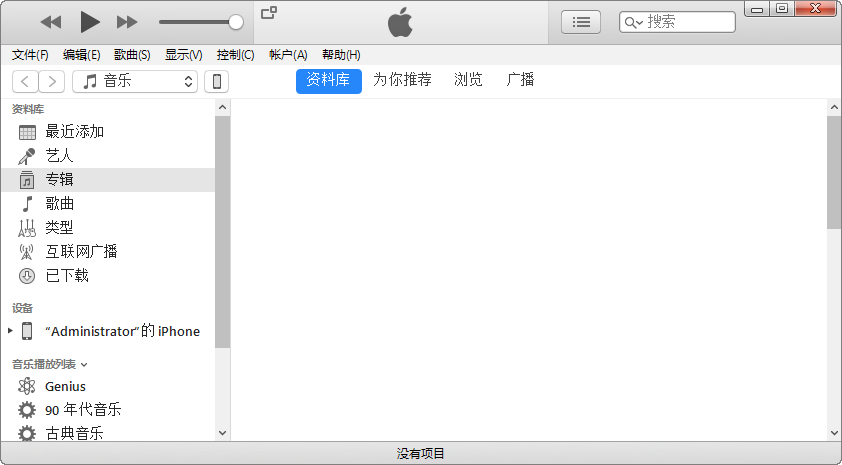Go forward with the right arrow button
The height and width of the screenshot is (465, 842).
[52, 81]
